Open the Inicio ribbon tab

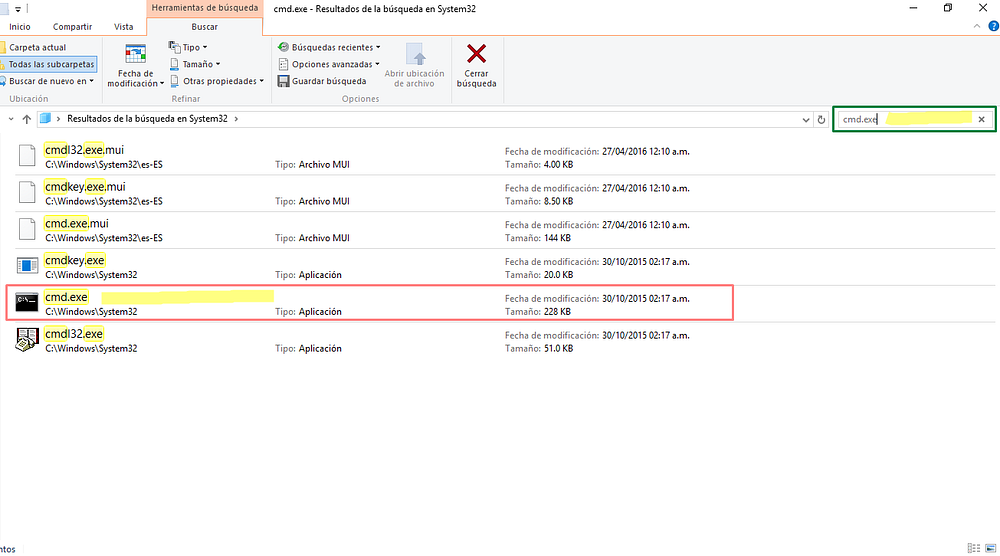[x=20, y=27]
